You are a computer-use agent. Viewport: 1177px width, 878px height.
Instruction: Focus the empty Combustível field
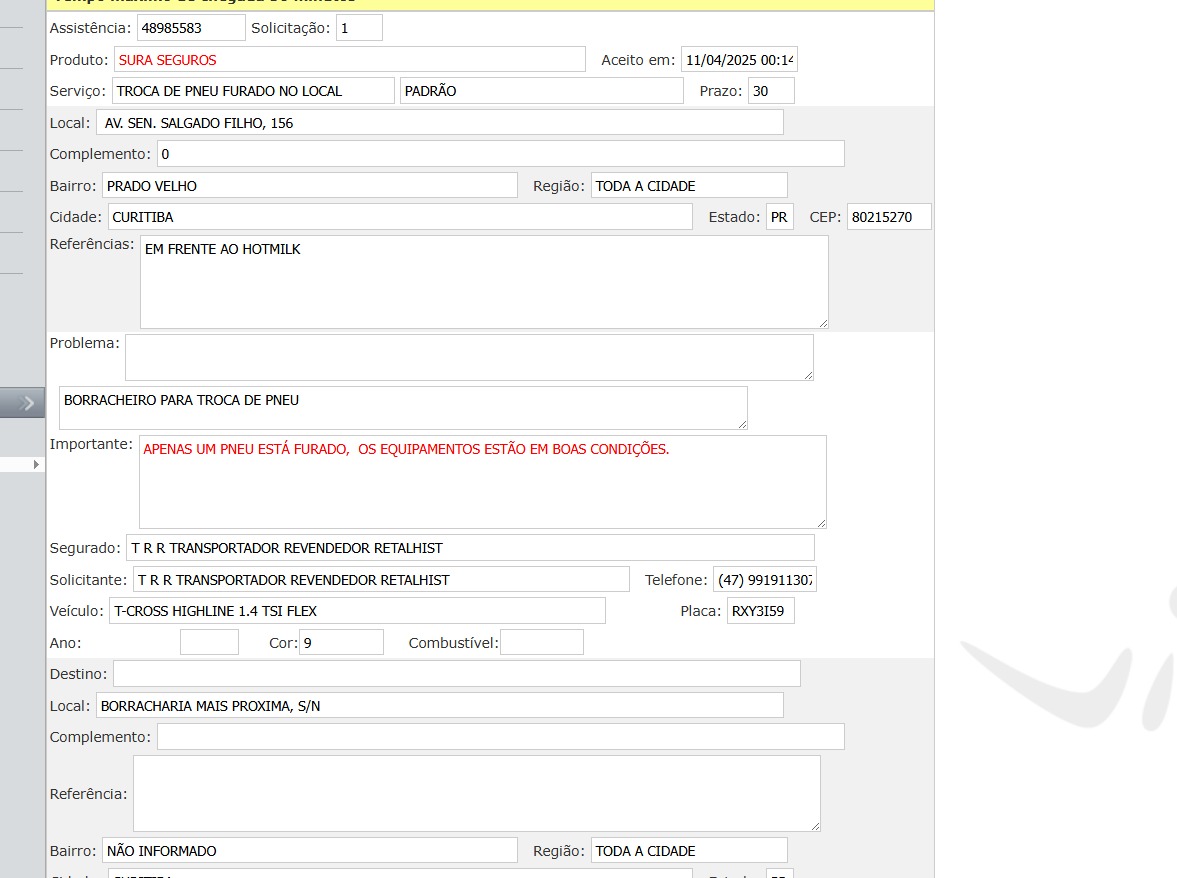pyautogui.click(x=542, y=642)
